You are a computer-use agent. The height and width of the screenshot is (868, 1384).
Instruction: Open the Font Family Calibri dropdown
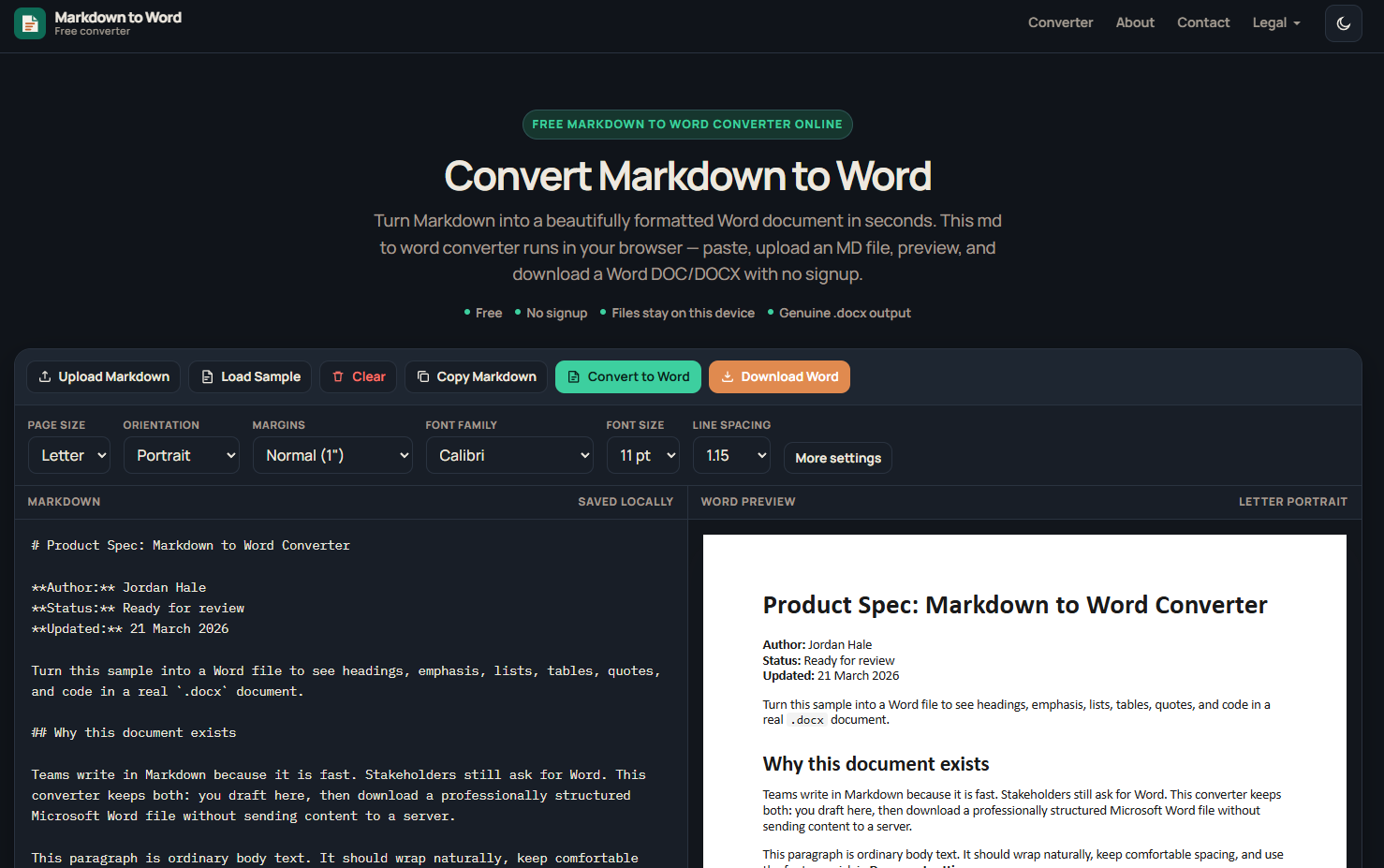tap(509, 455)
